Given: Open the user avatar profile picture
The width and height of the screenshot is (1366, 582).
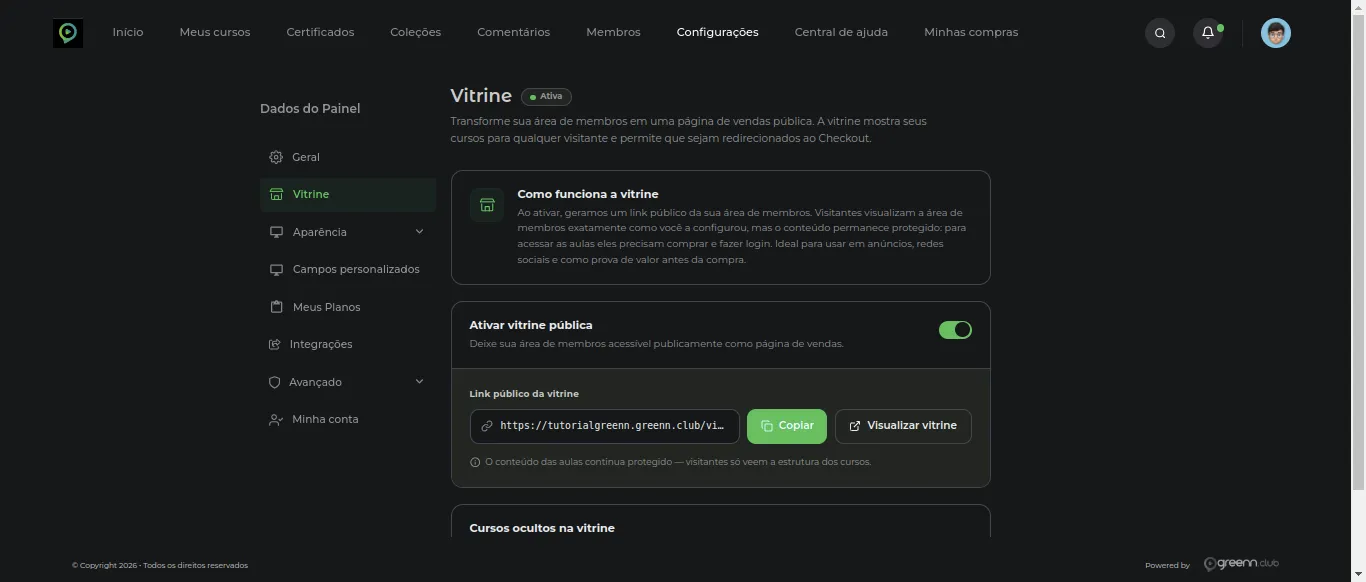Looking at the screenshot, I should (1276, 33).
